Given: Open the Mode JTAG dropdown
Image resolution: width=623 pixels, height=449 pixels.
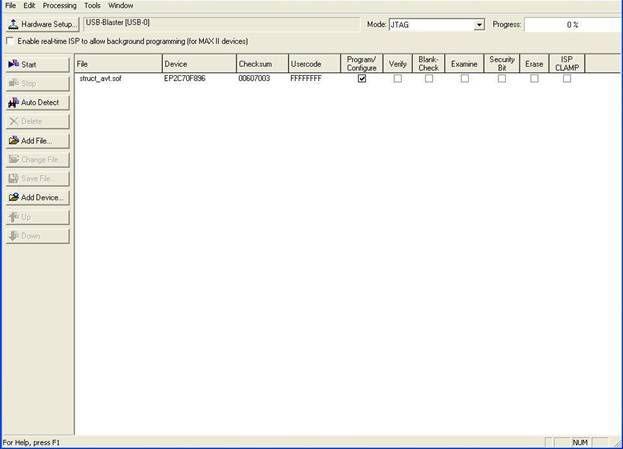Looking at the screenshot, I should tap(478, 24).
